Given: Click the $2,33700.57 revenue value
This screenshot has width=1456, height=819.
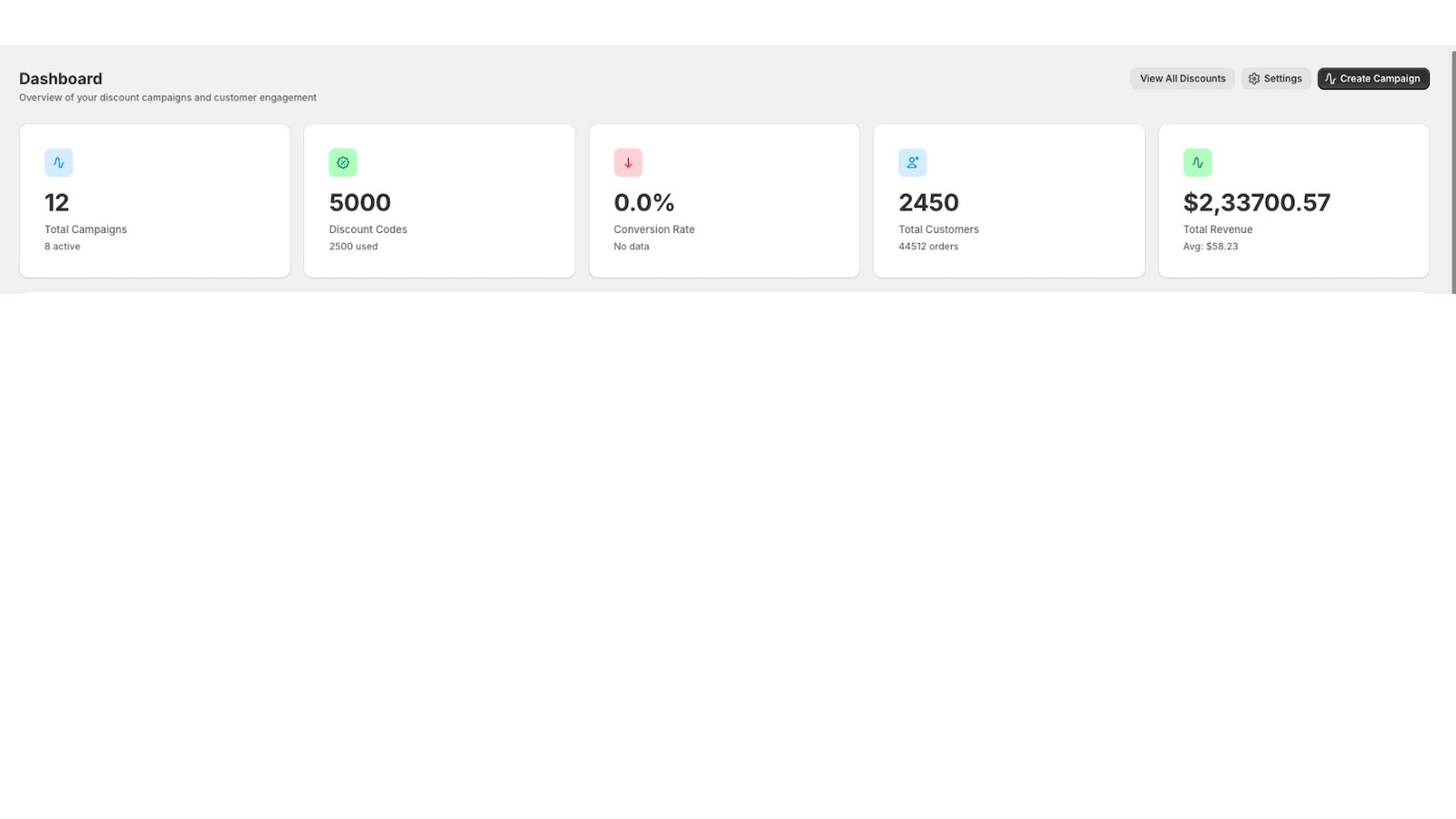Looking at the screenshot, I should (1257, 202).
